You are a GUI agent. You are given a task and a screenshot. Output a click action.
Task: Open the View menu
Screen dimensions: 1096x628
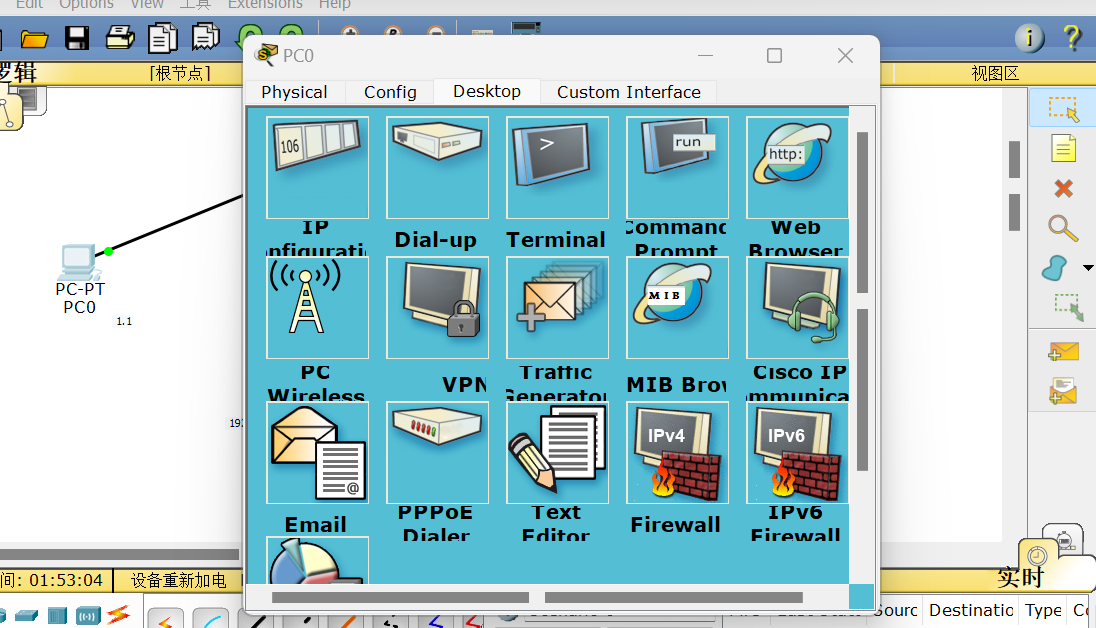coord(147,4)
